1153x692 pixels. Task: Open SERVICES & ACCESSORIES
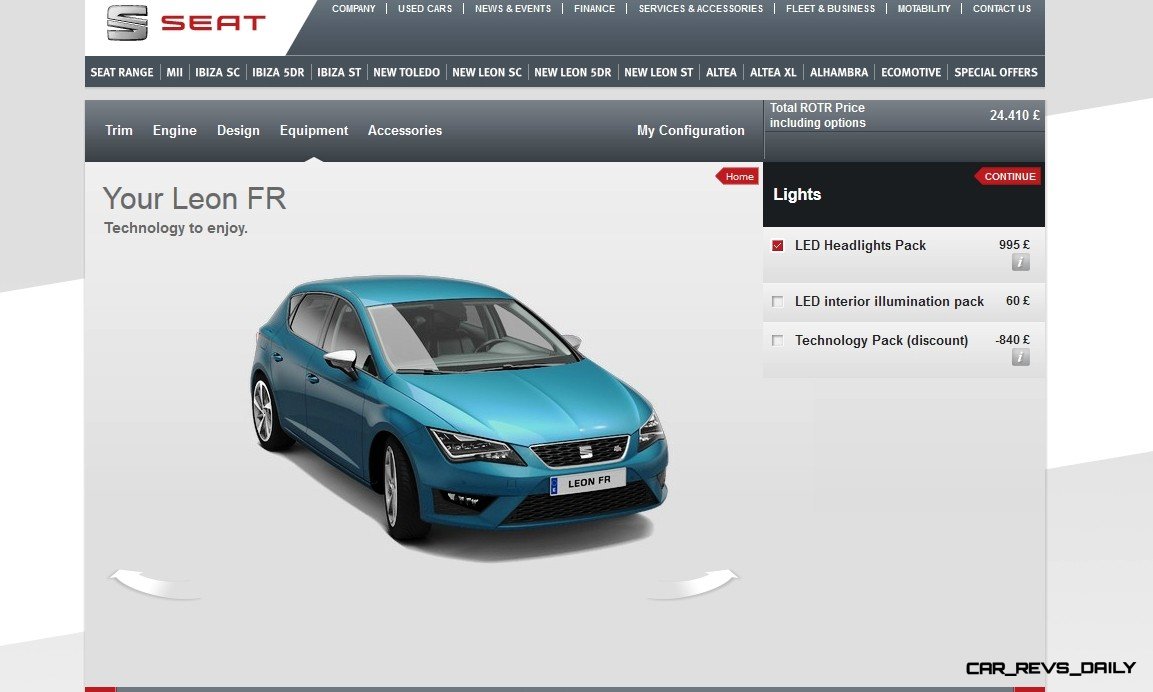pos(701,9)
